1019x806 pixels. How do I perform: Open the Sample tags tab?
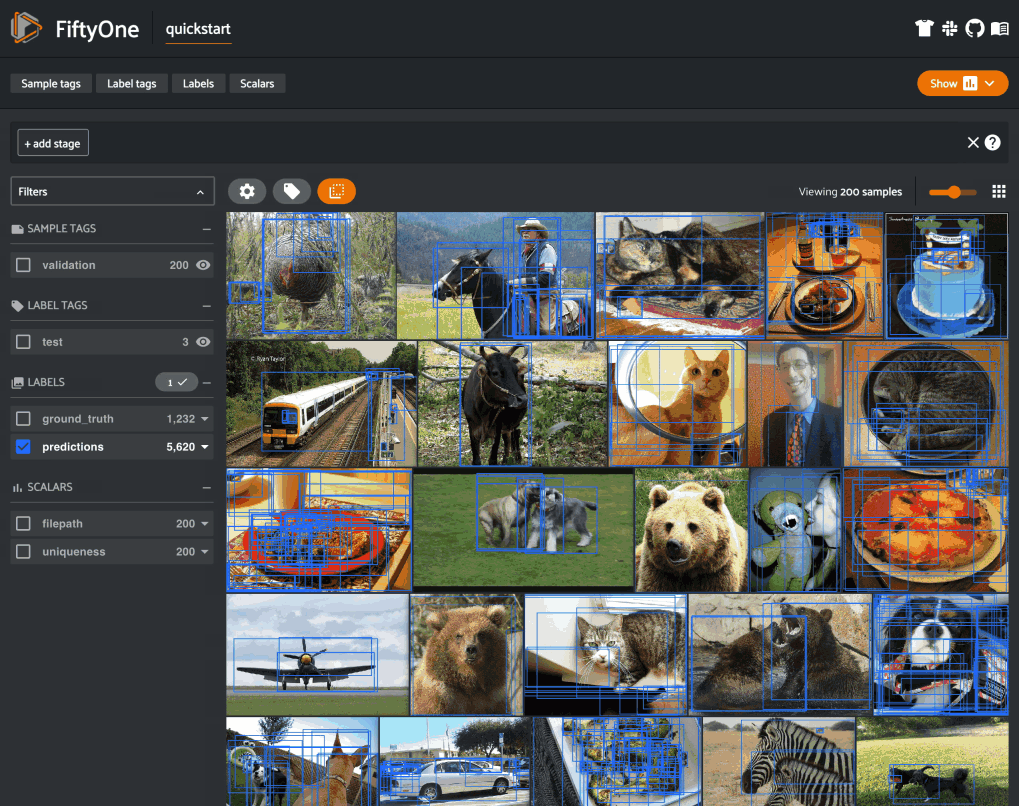[51, 83]
